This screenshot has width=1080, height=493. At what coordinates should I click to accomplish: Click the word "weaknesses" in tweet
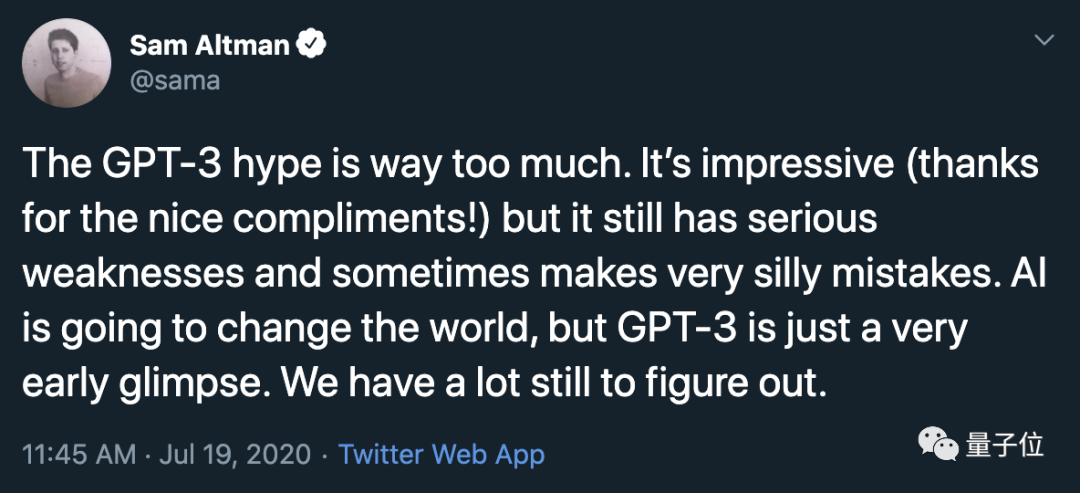click(125, 275)
